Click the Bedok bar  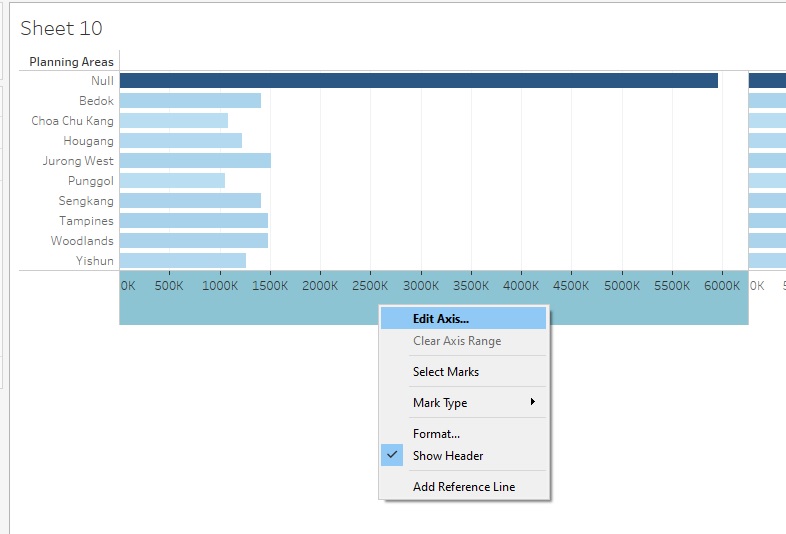[190, 101]
